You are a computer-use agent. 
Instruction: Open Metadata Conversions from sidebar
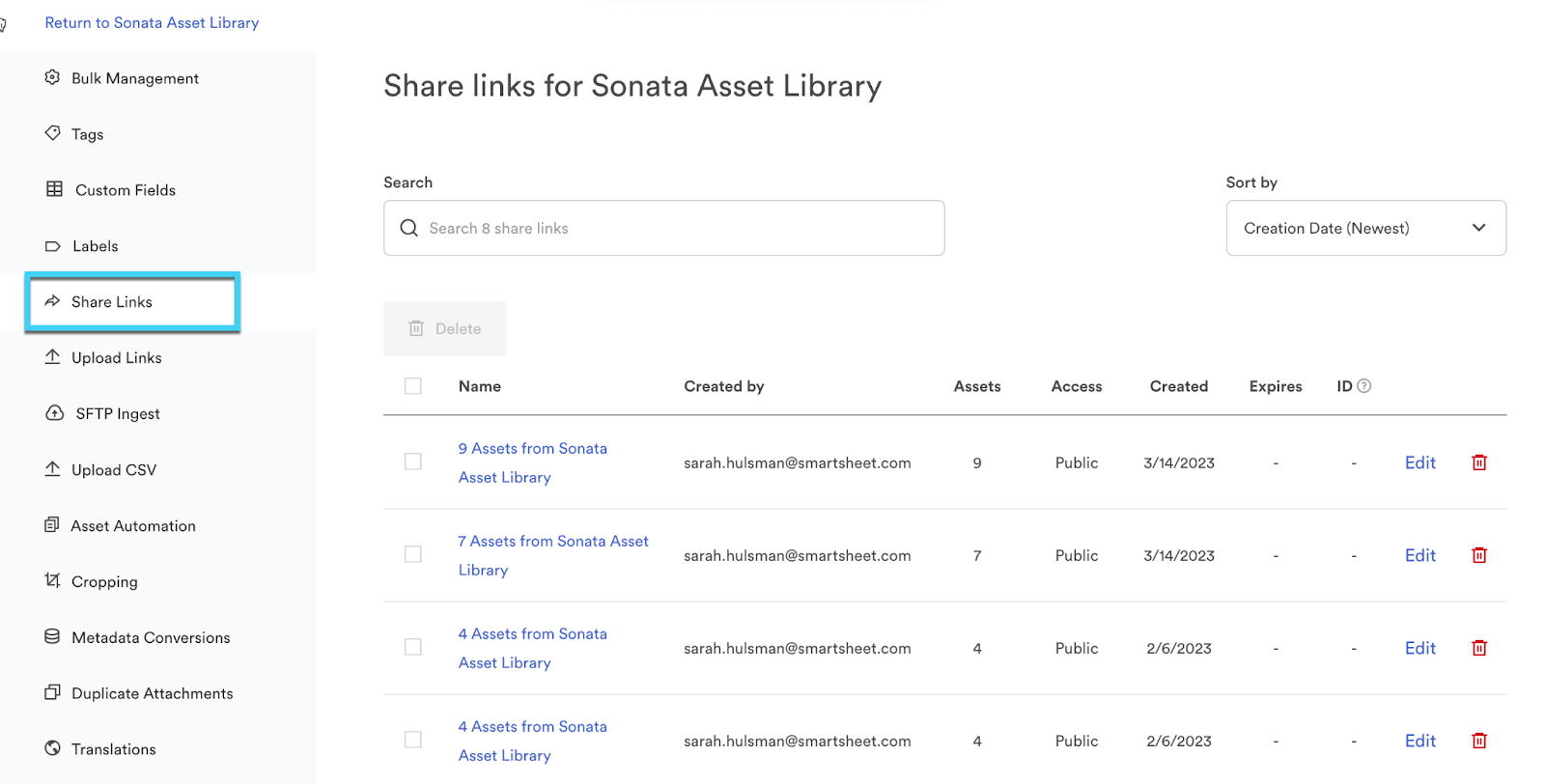tap(151, 638)
